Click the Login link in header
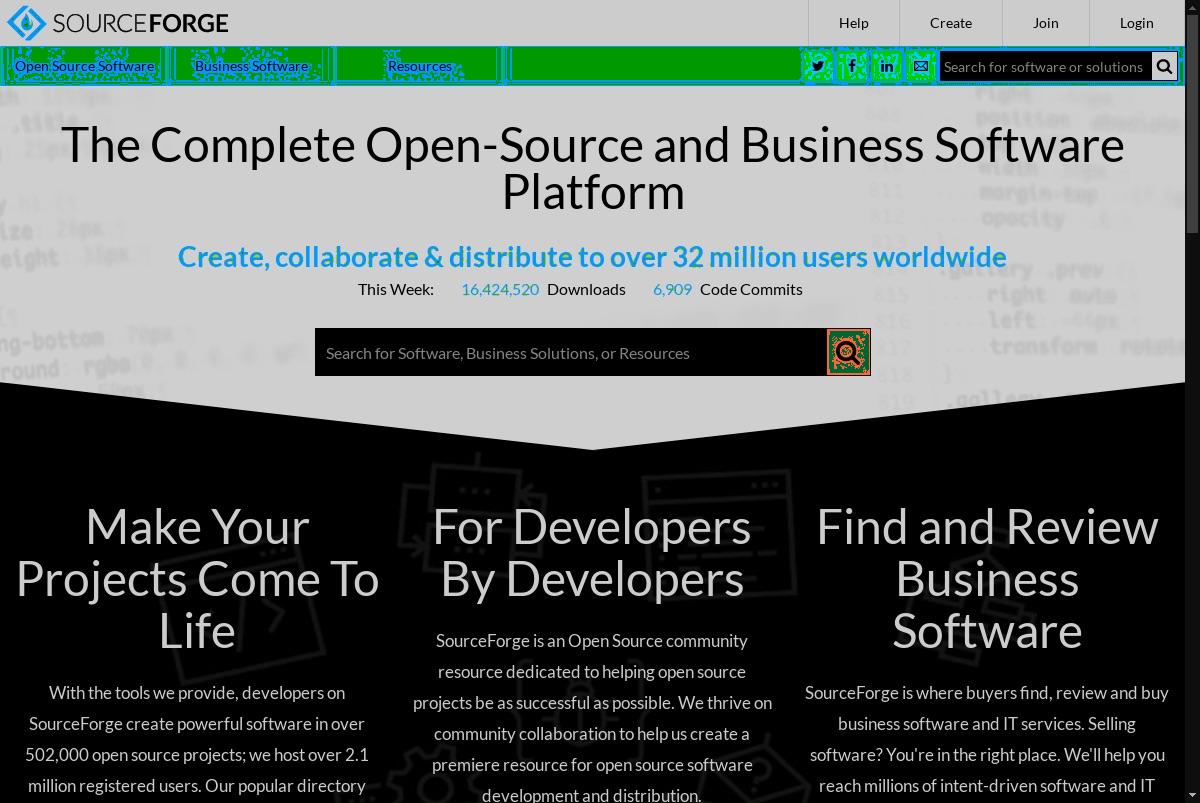This screenshot has width=1200, height=803. point(1137,23)
